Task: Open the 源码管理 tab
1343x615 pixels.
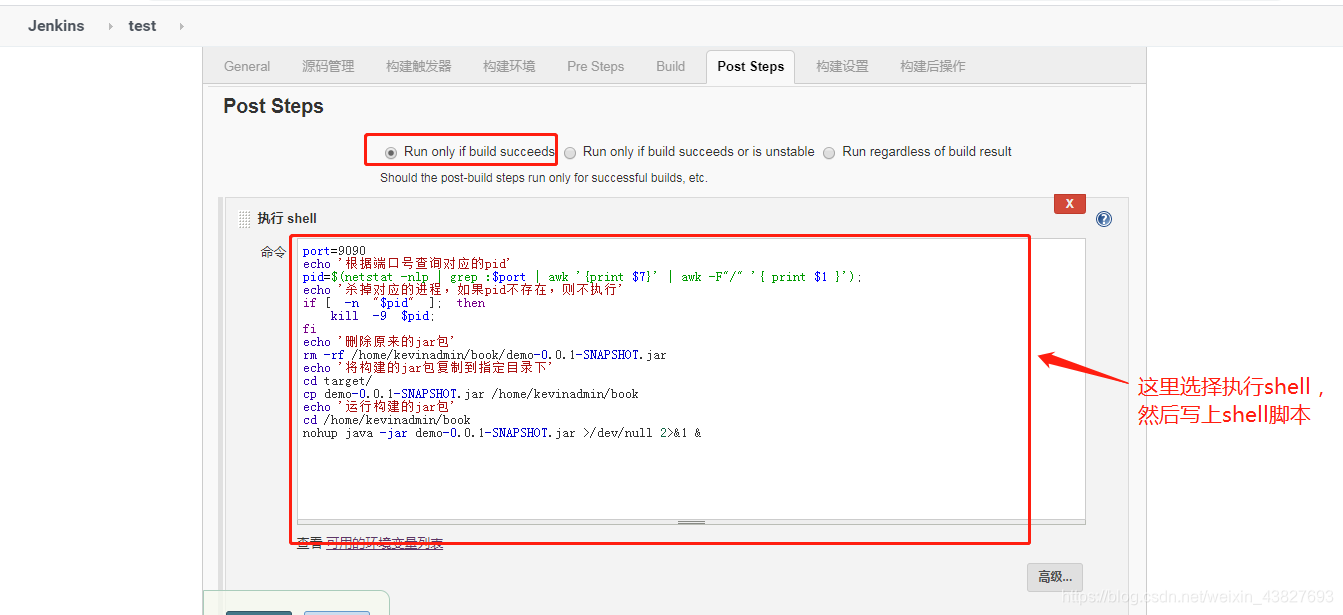Action: [x=328, y=66]
